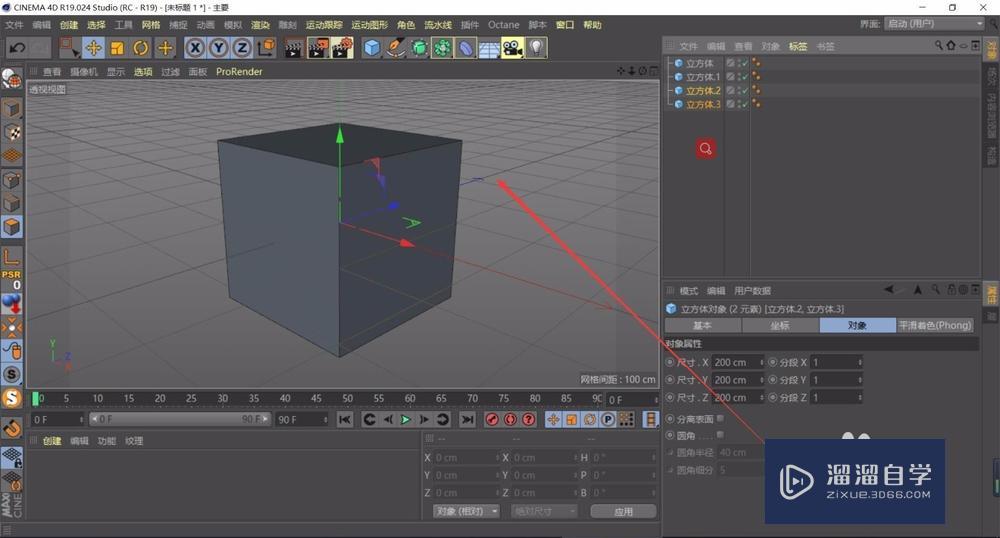
Task: Add a cube primitive object
Action: pos(372,48)
